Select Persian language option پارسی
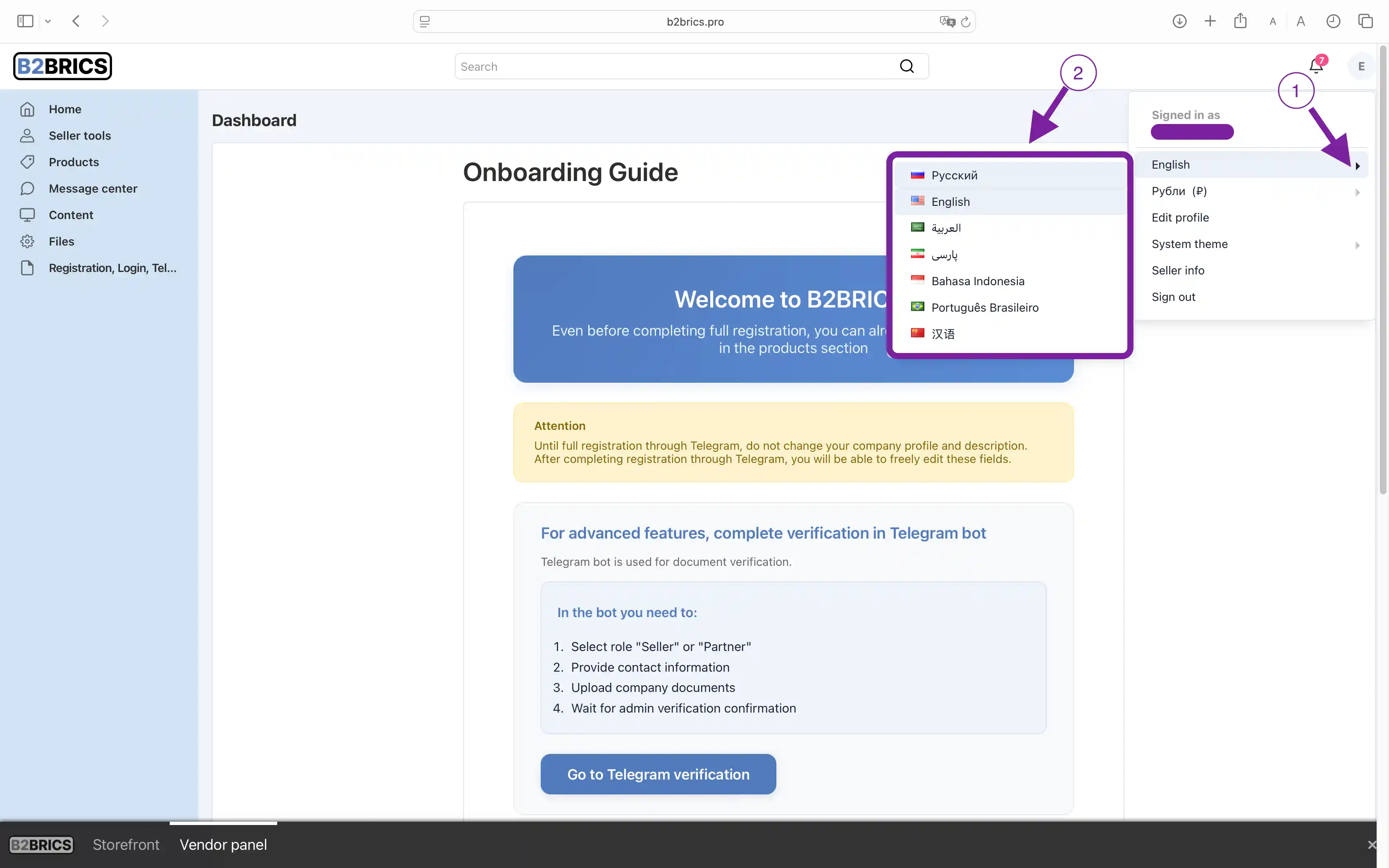The width and height of the screenshot is (1389, 868). tap(1010, 254)
